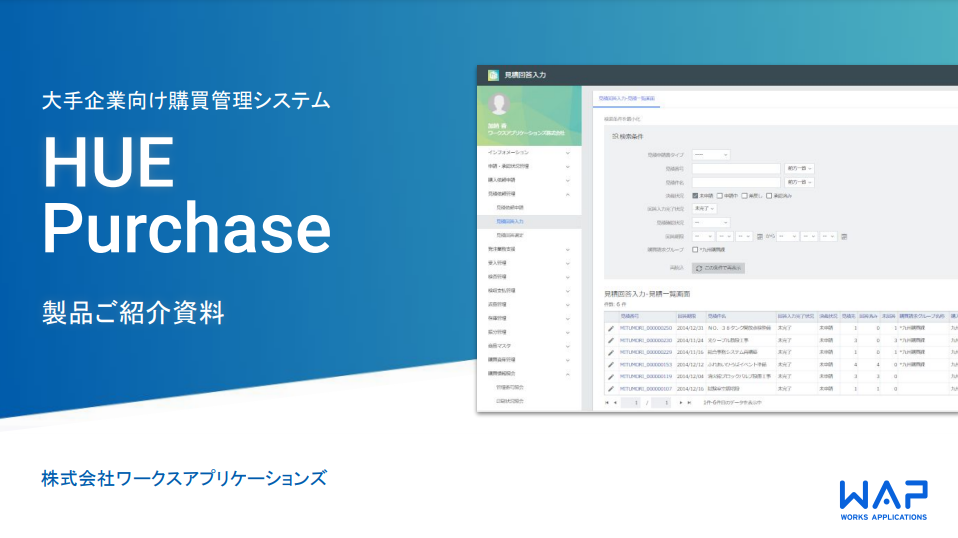958x538 pixels.
Task: Edit row MITUMORI_000000250 via its pencil icon
Action: coord(610,329)
